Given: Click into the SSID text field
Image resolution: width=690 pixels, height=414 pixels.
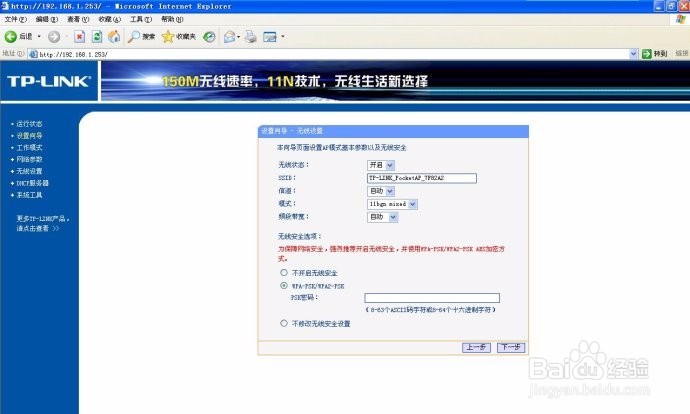Looking at the screenshot, I should pyautogui.click(x=422, y=178).
